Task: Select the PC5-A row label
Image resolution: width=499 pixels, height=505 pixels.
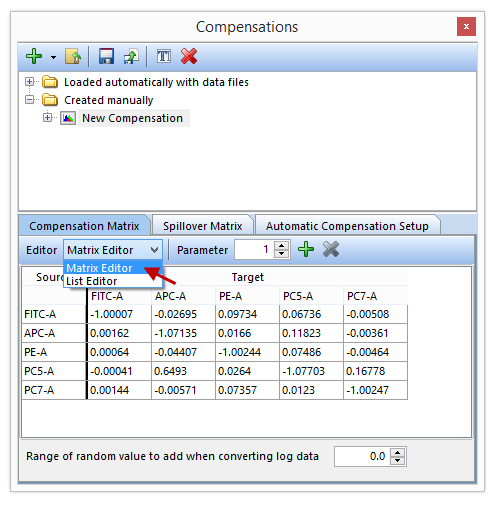Action: pyautogui.click(x=54, y=371)
